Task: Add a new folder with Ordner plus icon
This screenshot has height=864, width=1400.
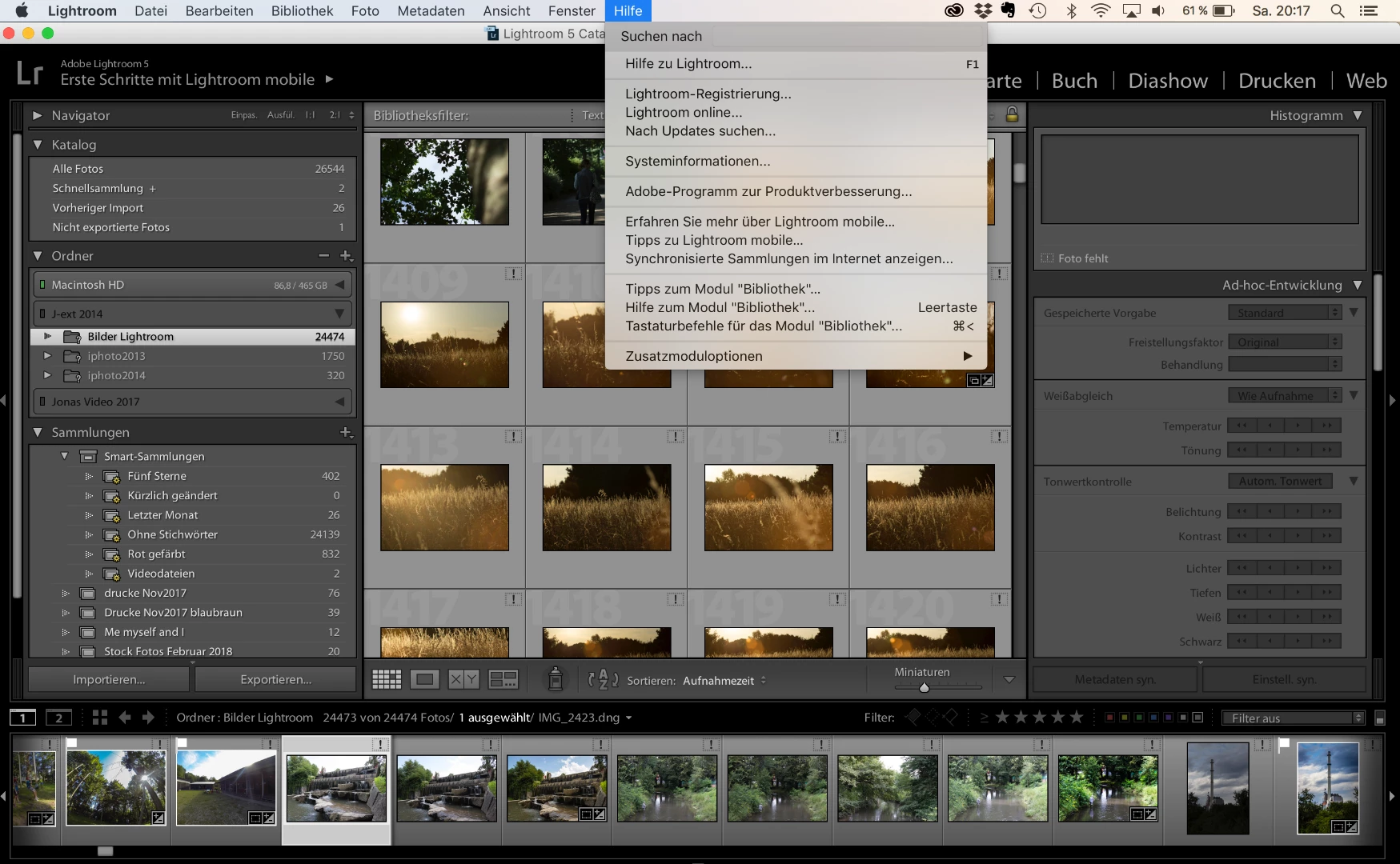Action: (346, 256)
